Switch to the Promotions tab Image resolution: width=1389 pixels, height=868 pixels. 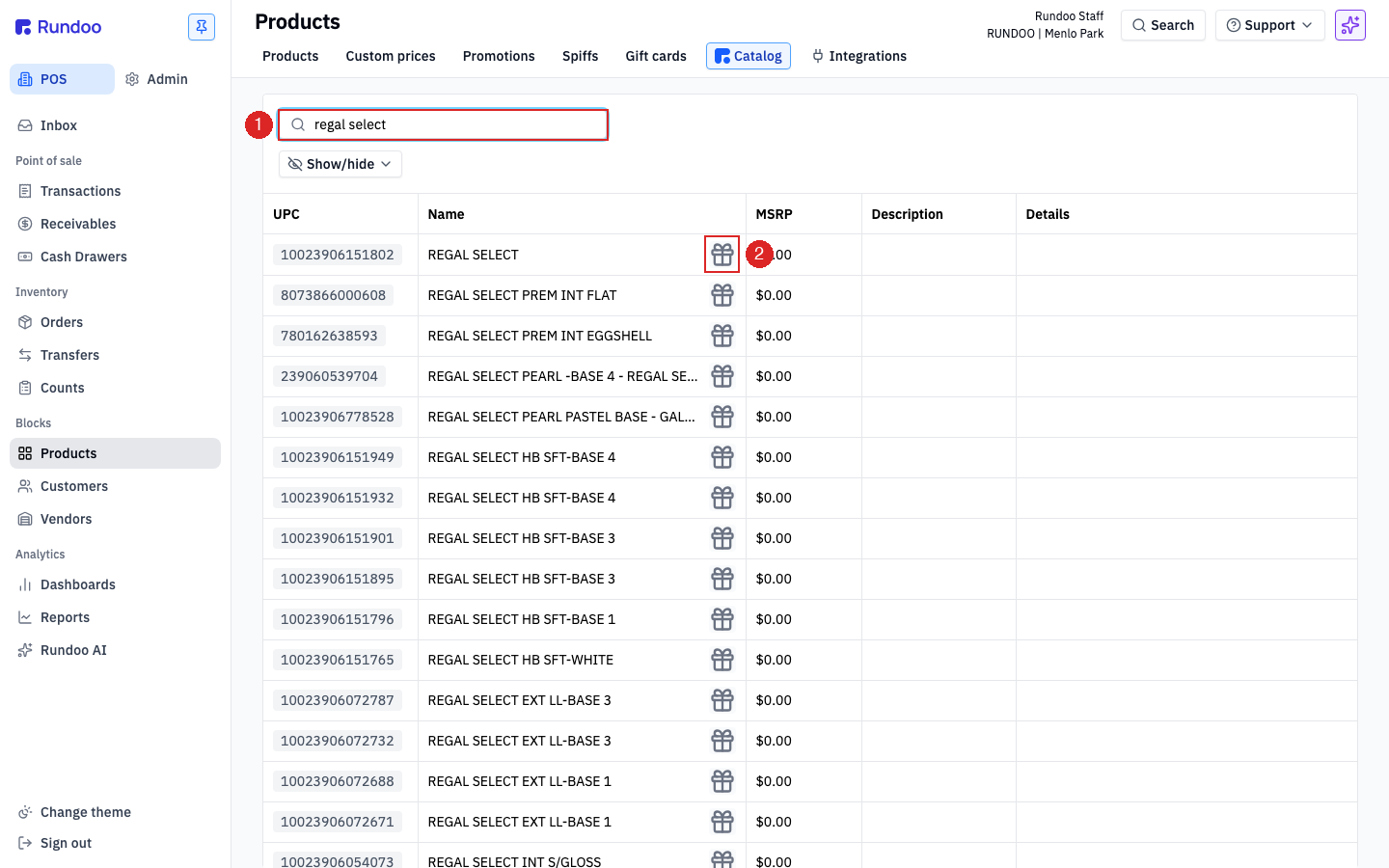(x=499, y=56)
